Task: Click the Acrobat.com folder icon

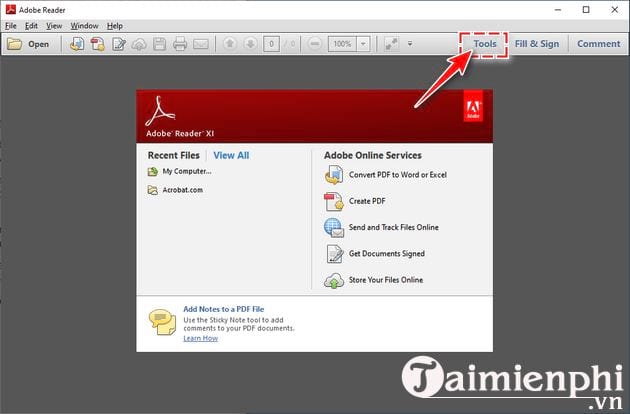Action: tap(153, 190)
